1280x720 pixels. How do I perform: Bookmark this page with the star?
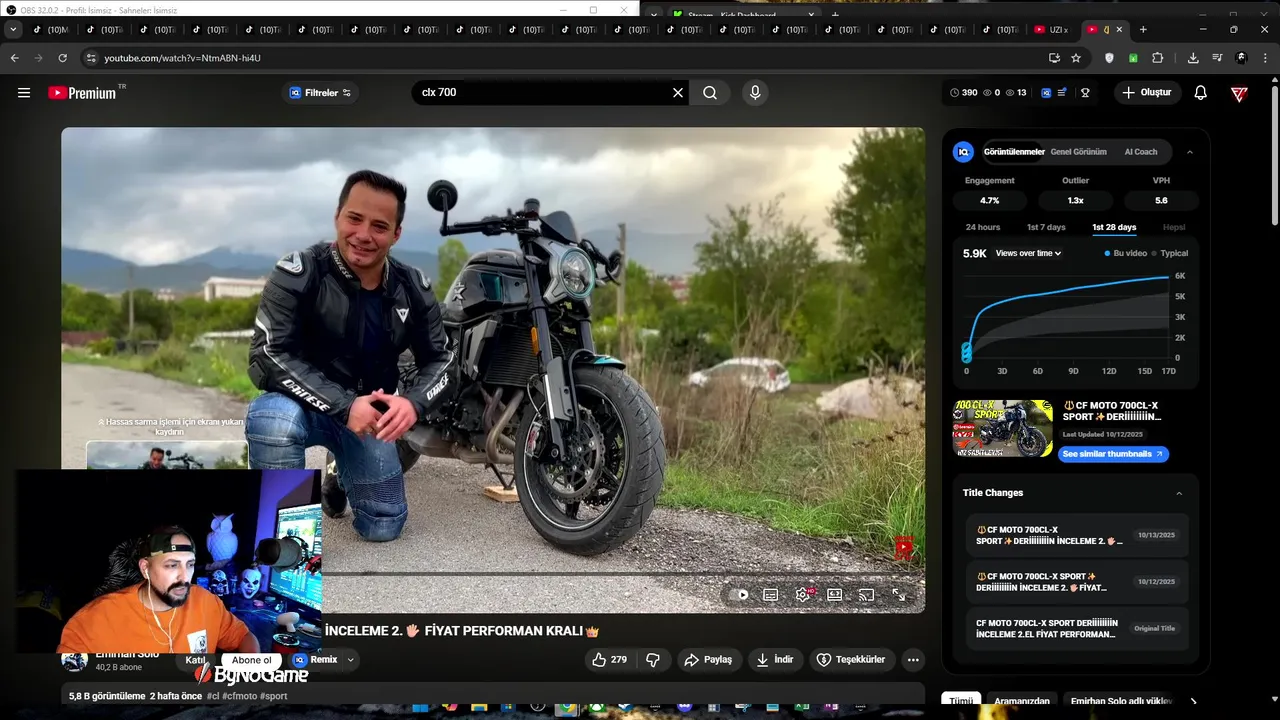[x=1076, y=58]
